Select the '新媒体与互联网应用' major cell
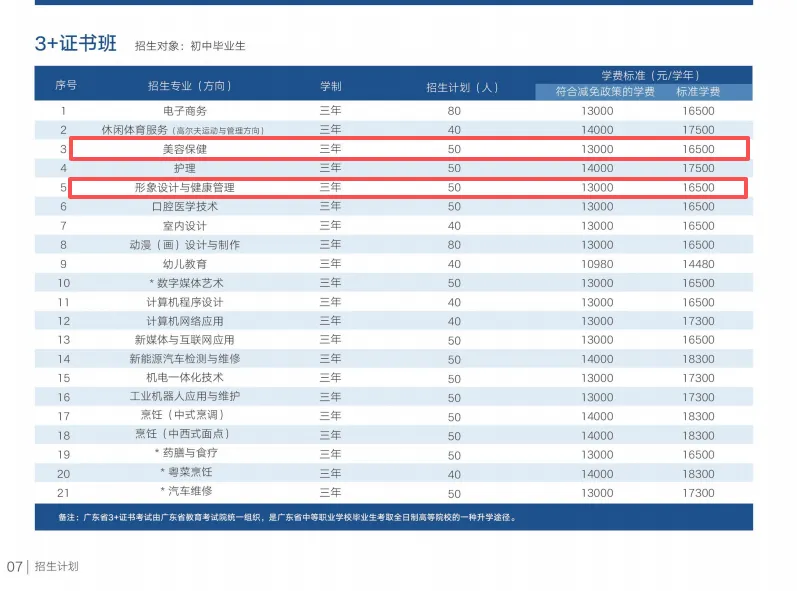This screenshot has height=591, width=797. [185, 340]
